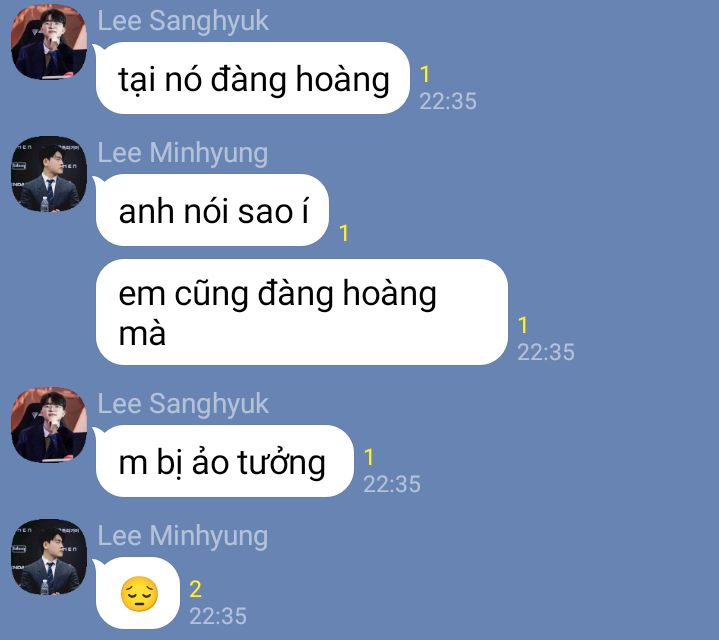Viewport: 719px width, 640px height.
Task: Click the 22:35 timestamp next to emoji message
Action: [218, 616]
